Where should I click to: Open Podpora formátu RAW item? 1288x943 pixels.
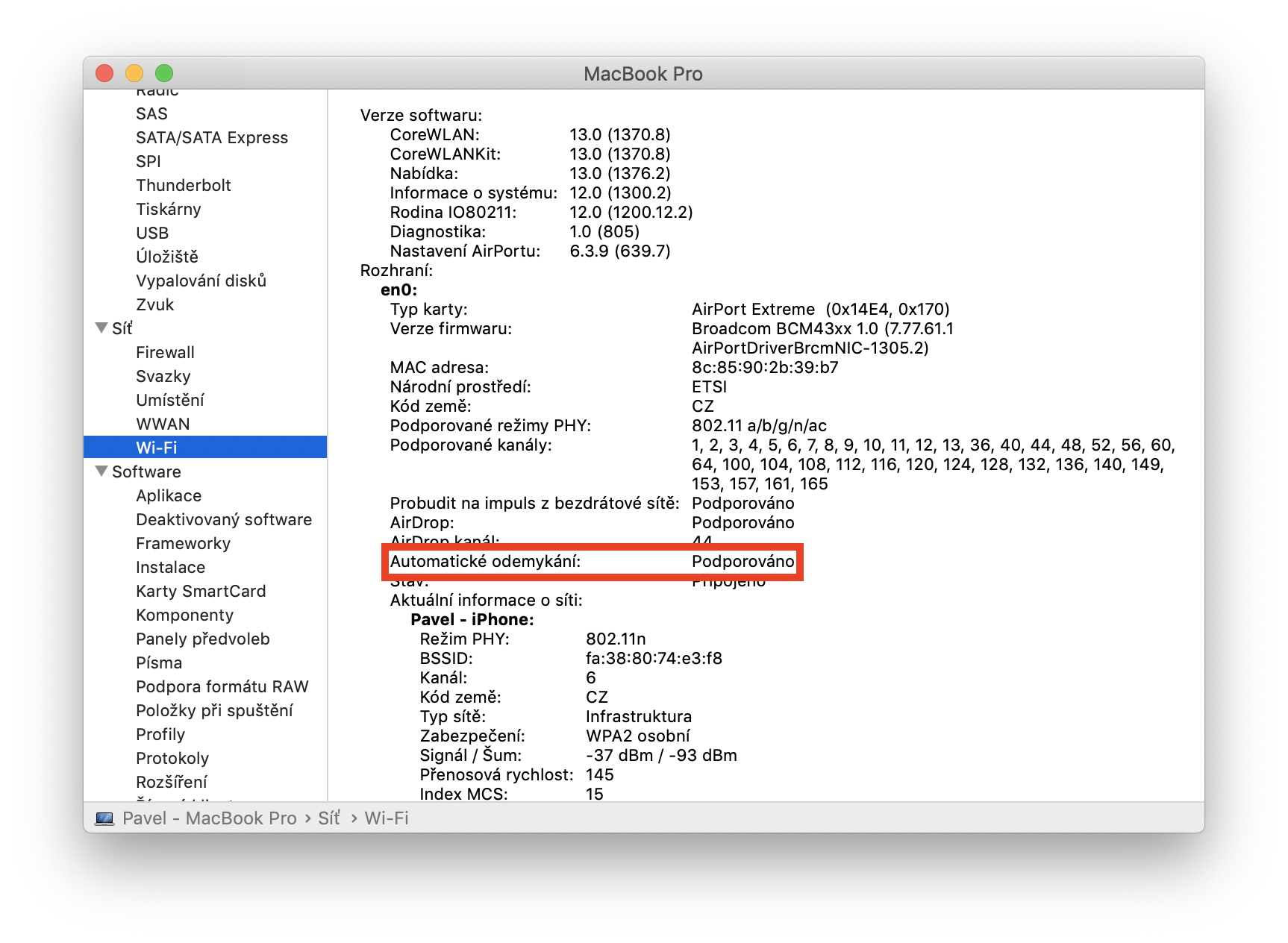tap(222, 686)
